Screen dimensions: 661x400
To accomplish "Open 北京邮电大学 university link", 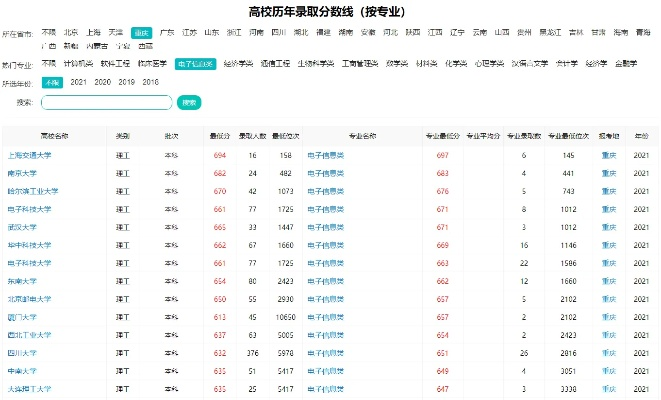I will 30,299.
